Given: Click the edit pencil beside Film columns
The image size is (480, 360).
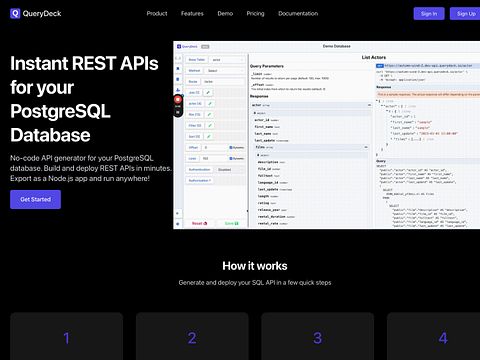Looking at the screenshot, I should pos(209,114).
